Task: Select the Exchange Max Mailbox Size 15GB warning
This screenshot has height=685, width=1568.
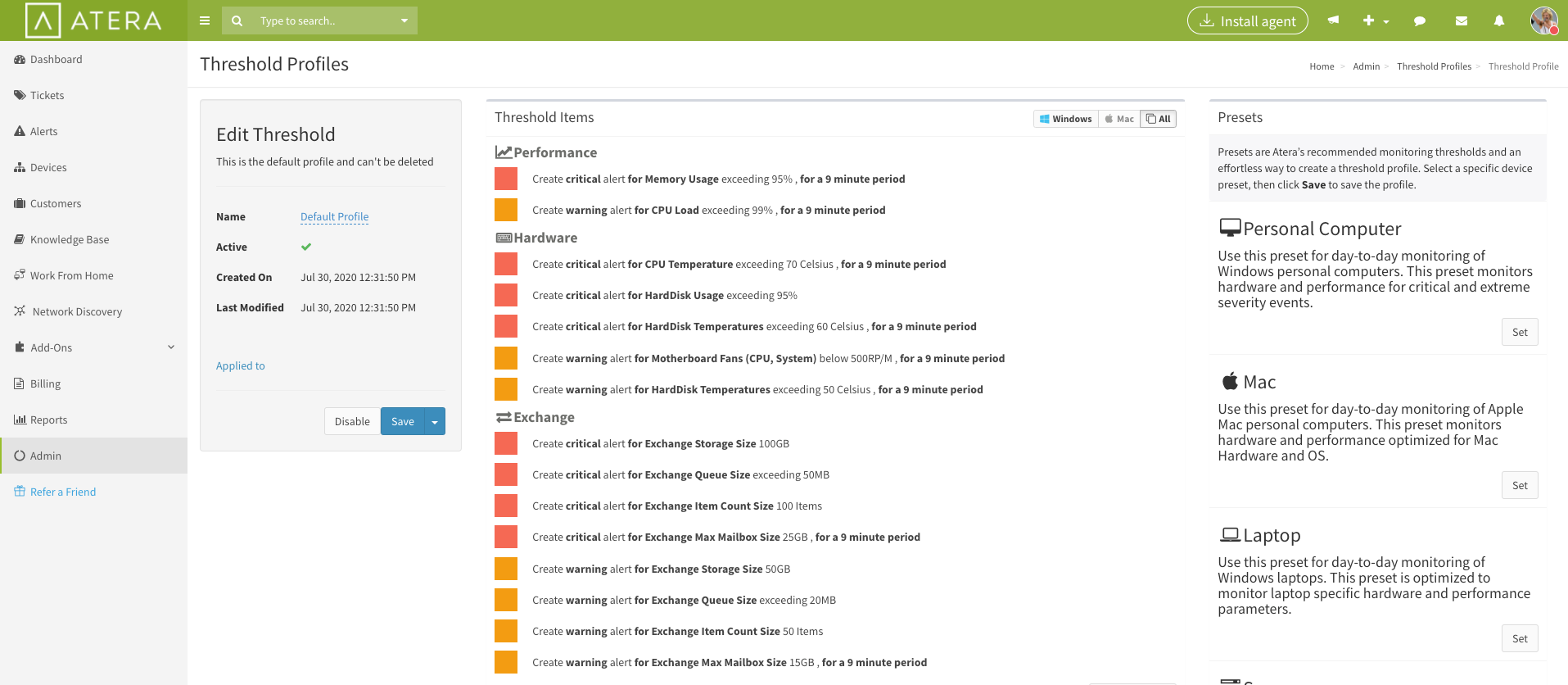Action: point(730,662)
